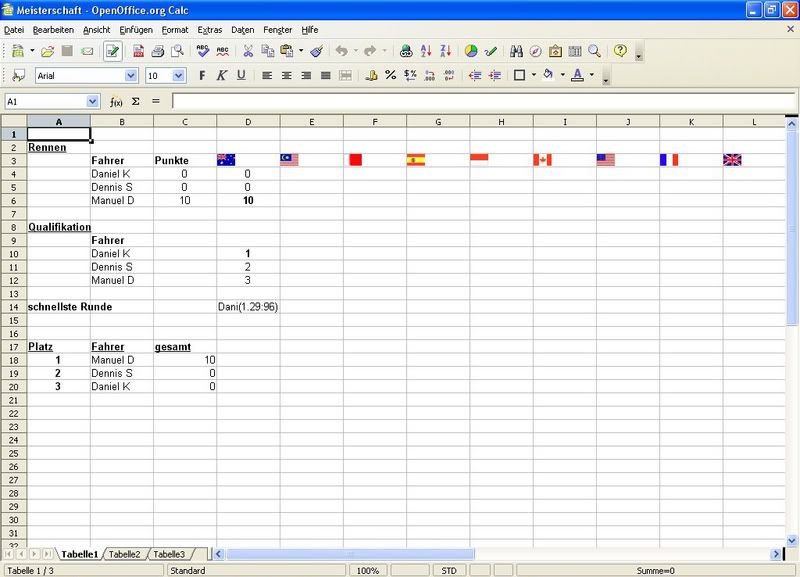Open the Arial font name dropdown
Viewport: 800px width, 577px height.
click(131, 76)
